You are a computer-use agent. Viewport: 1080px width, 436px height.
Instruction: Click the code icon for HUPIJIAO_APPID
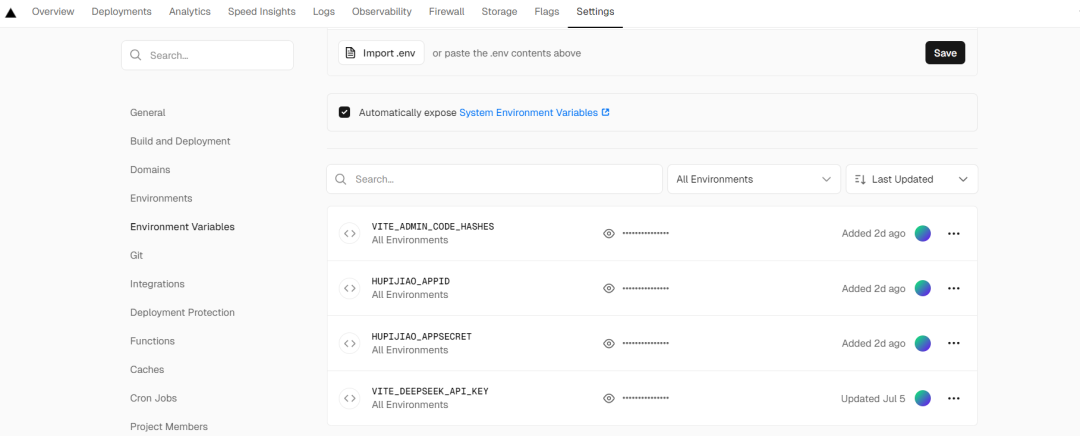350,289
